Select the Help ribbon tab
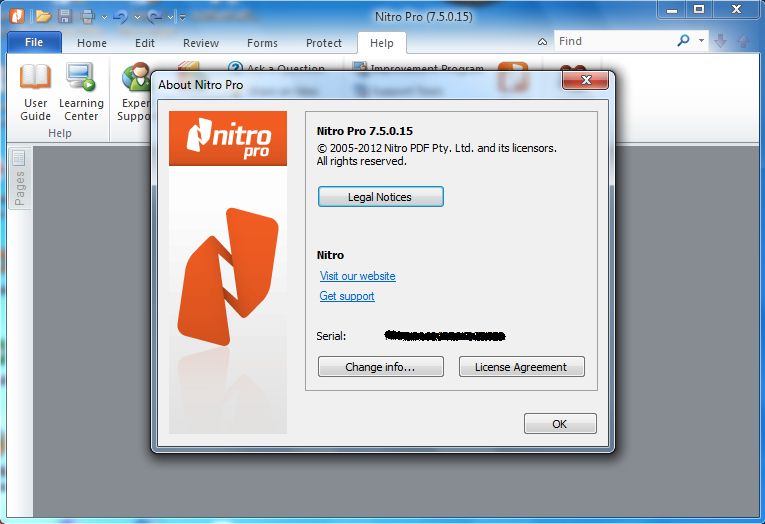This screenshot has height=524, width=765. point(382,43)
